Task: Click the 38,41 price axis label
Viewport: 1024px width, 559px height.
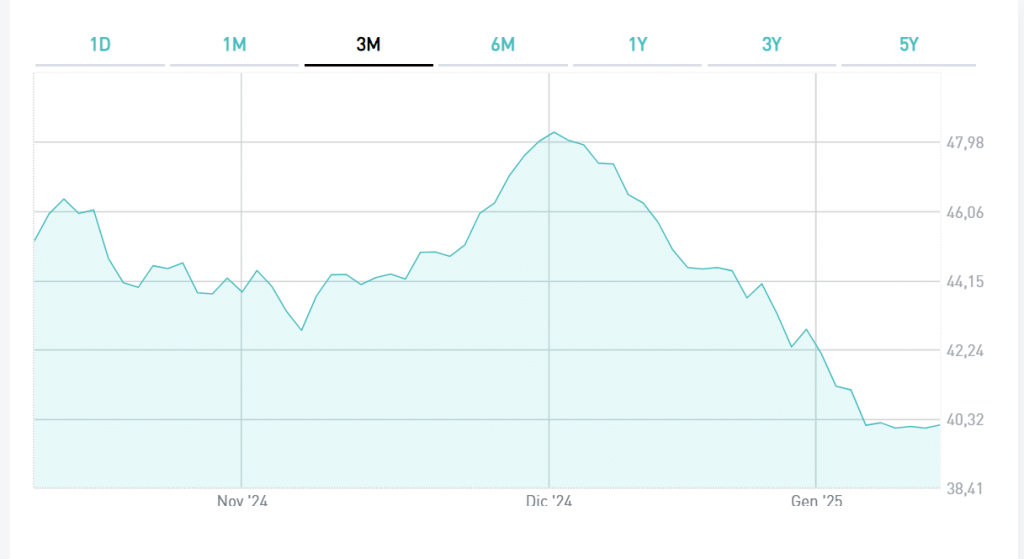Action: (965, 489)
